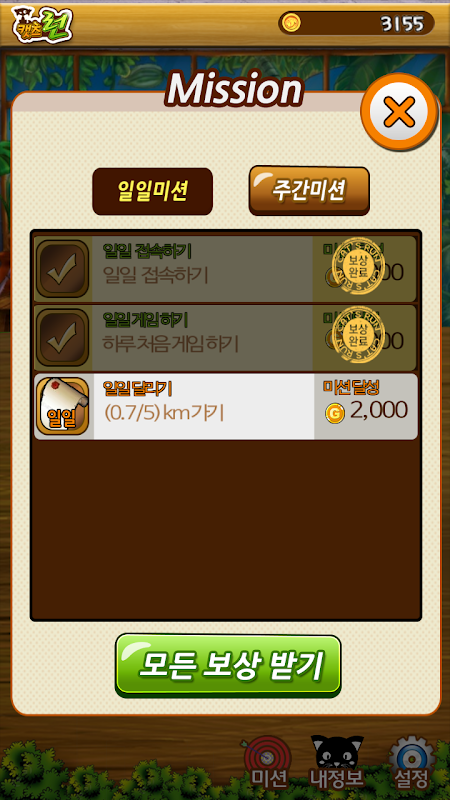
Task: Select the 일일미션 daily mission tab
Action: [153, 191]
